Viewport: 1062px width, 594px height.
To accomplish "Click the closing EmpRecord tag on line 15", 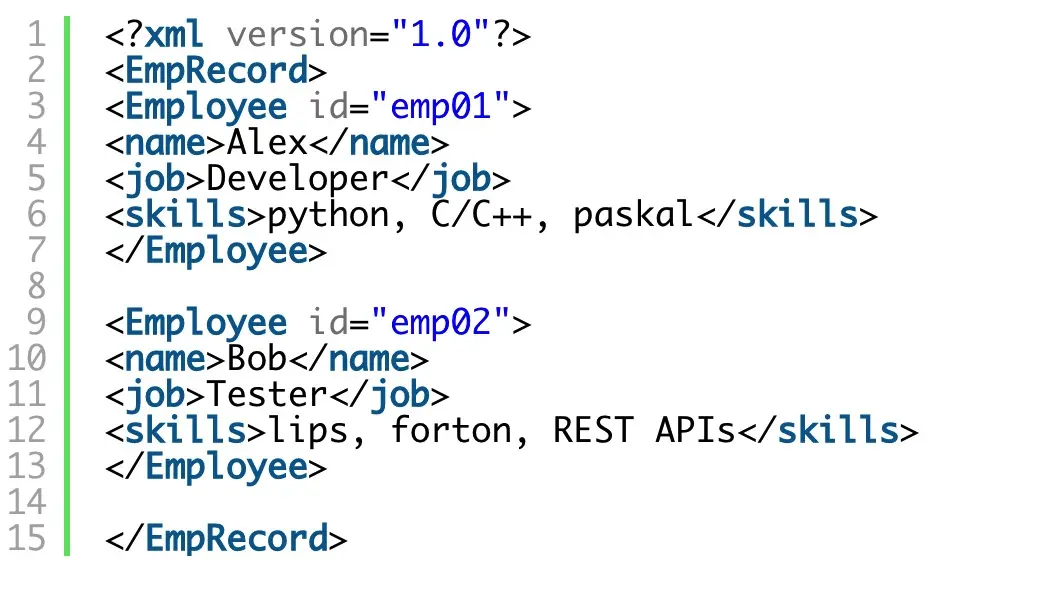I will coord(226,538).
